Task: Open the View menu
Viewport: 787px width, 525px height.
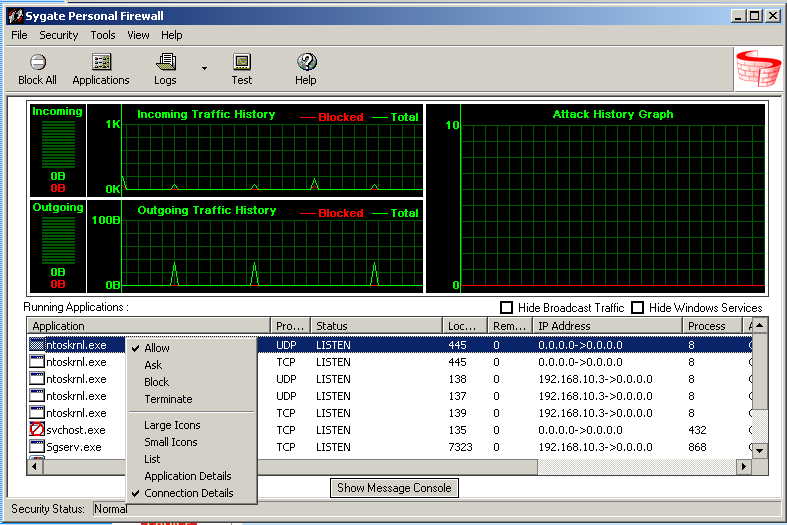Action: tap(138, 35)
